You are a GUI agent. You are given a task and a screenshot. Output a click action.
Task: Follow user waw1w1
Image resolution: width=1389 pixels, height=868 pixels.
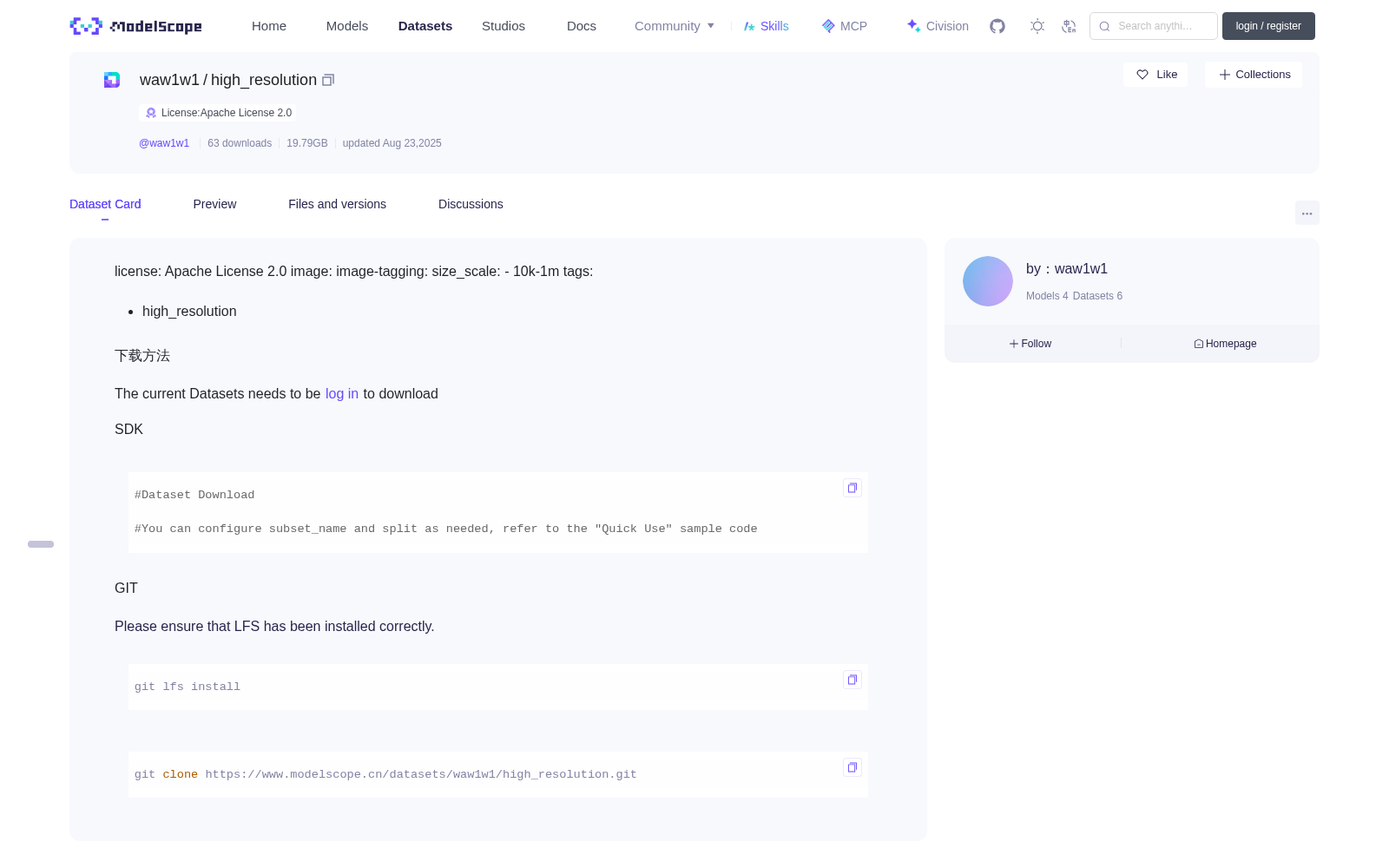click(x=1030, y=344)
